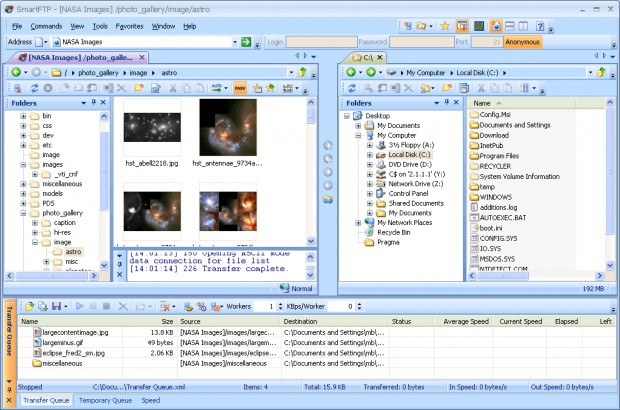Click the help question mark icon in toolbar

tap(540, 25)
